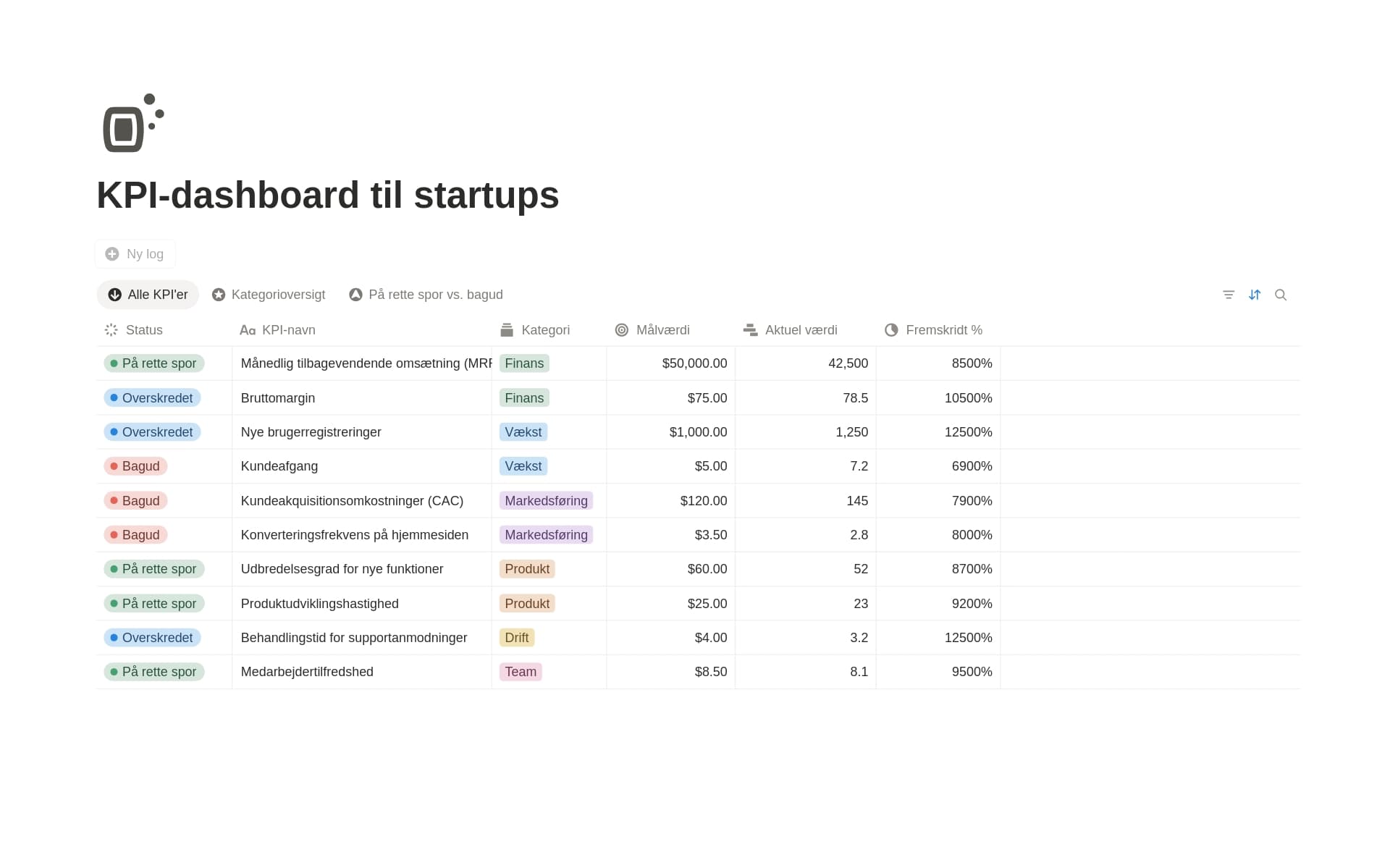Click the Markedsføring tag on CAC row
Viewport: 1390px width, 868px height.
(546, 501)
